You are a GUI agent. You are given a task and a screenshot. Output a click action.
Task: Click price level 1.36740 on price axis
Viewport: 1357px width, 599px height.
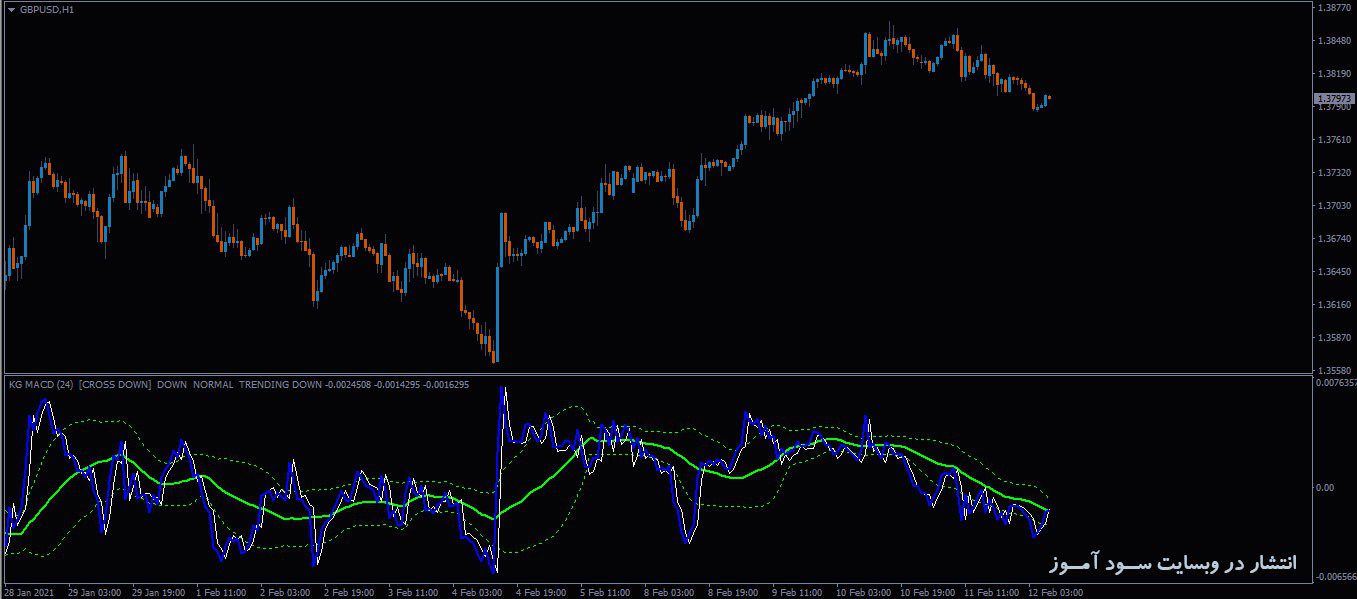tap(1336, 239)
